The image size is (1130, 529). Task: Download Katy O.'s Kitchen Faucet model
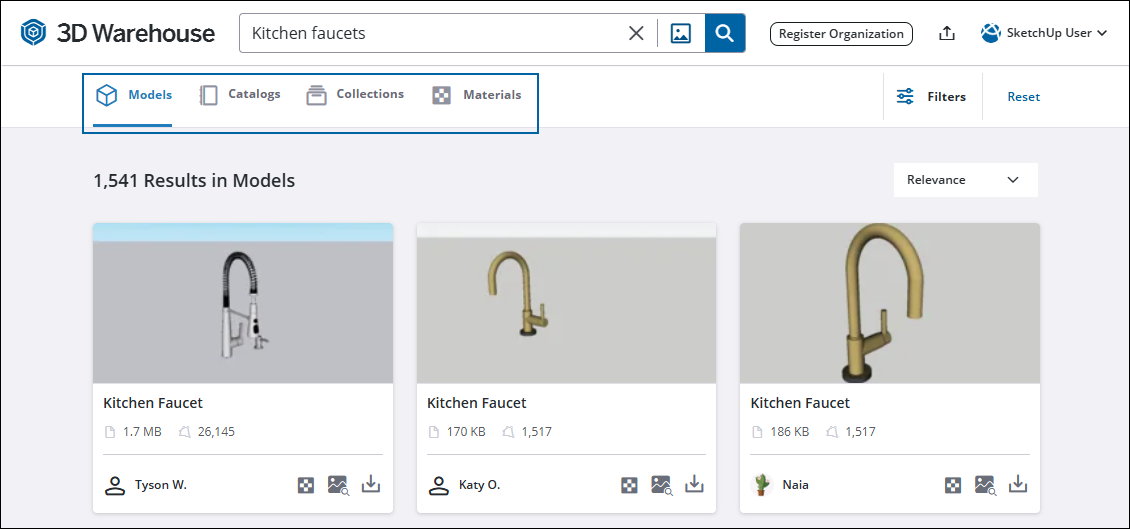click(x=694, y=484)
